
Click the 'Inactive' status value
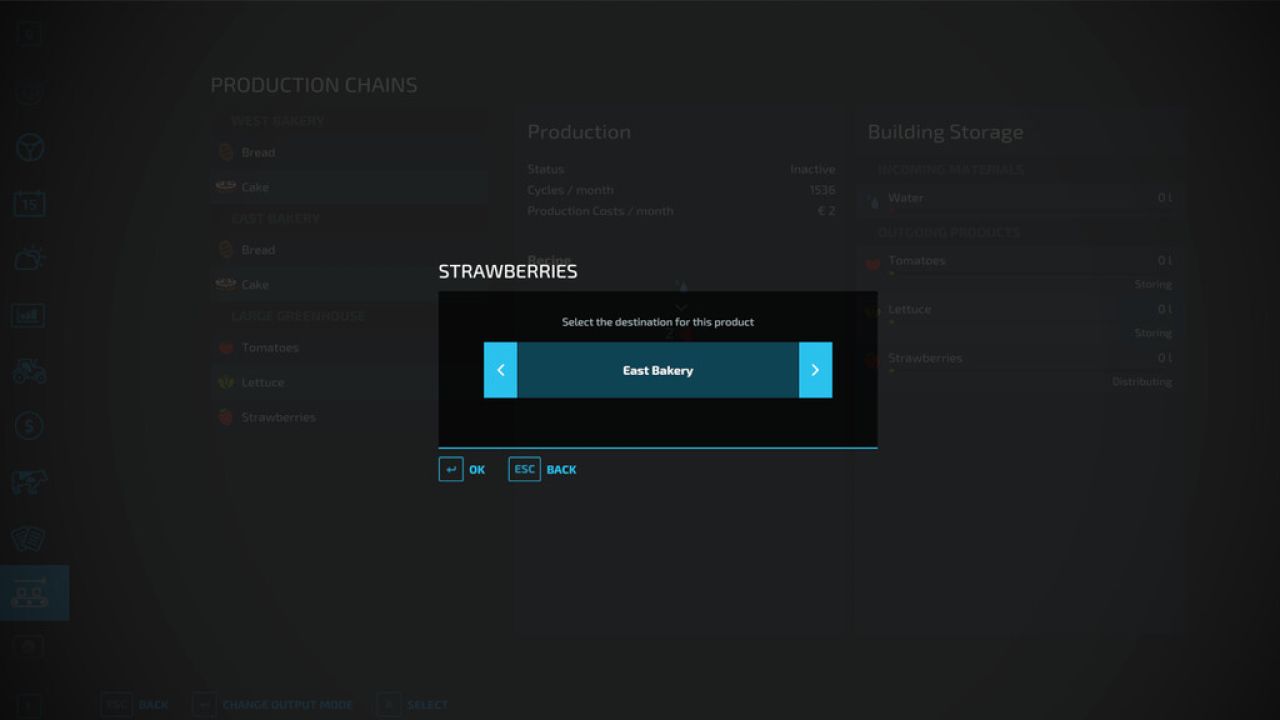click(812, 169)
